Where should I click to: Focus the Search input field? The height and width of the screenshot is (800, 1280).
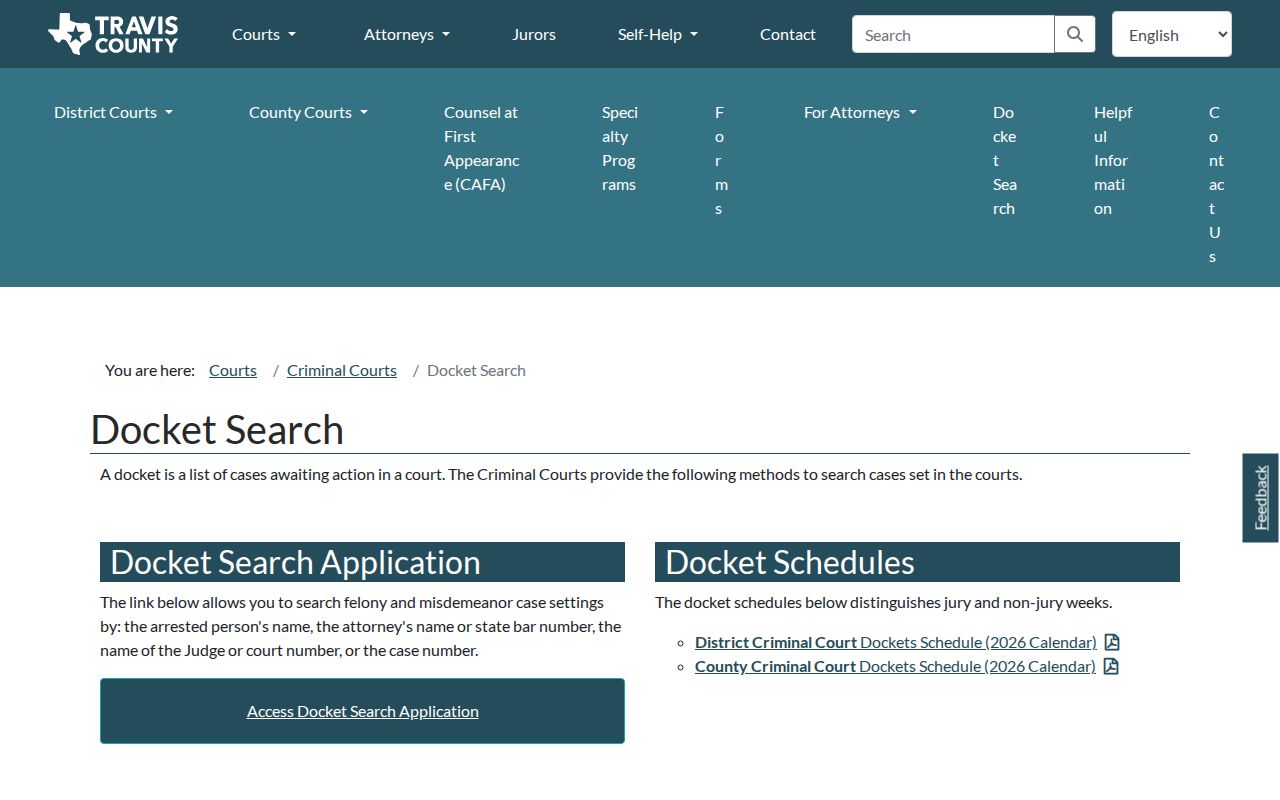coord(953,34)
